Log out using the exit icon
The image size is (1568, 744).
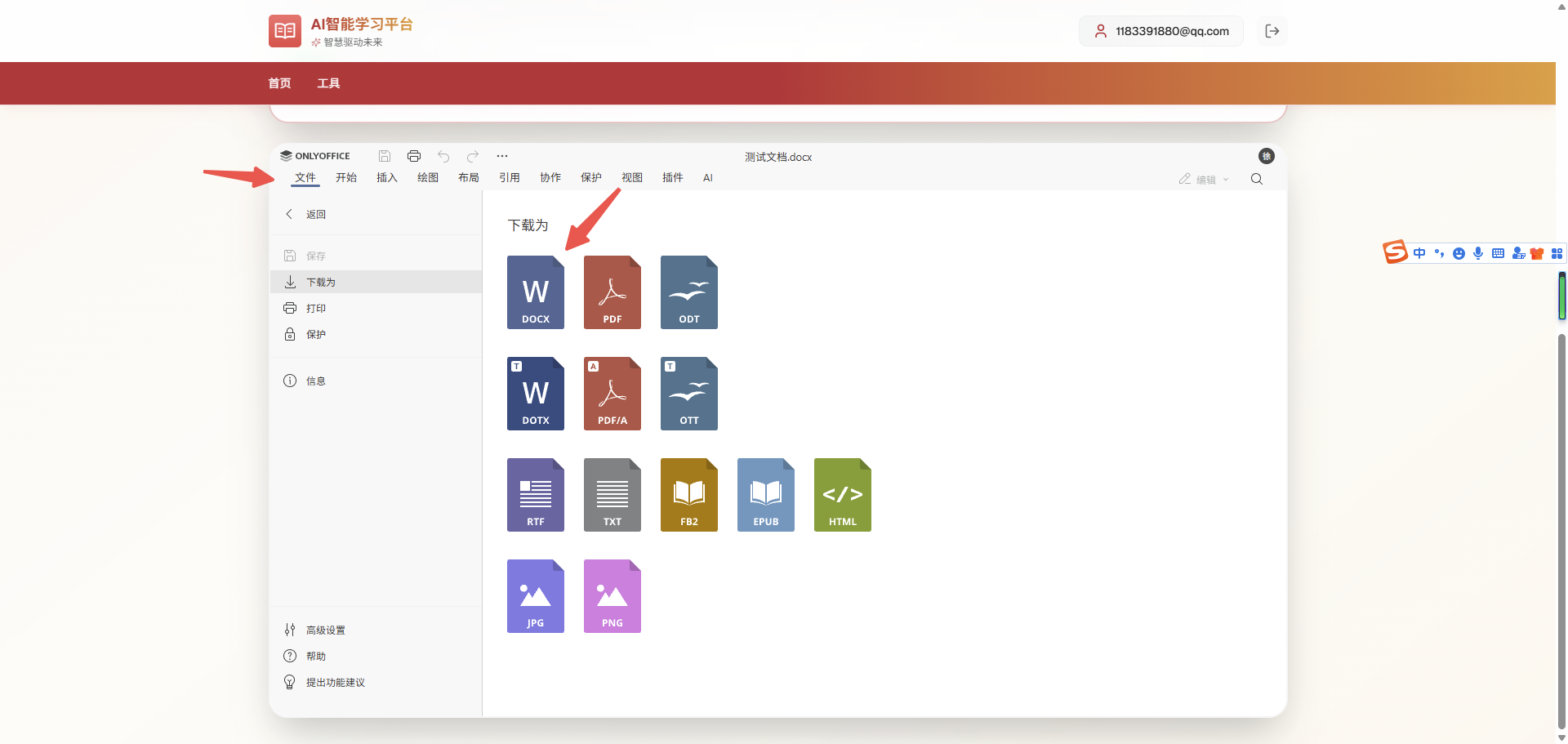[x=1272, y=31]
